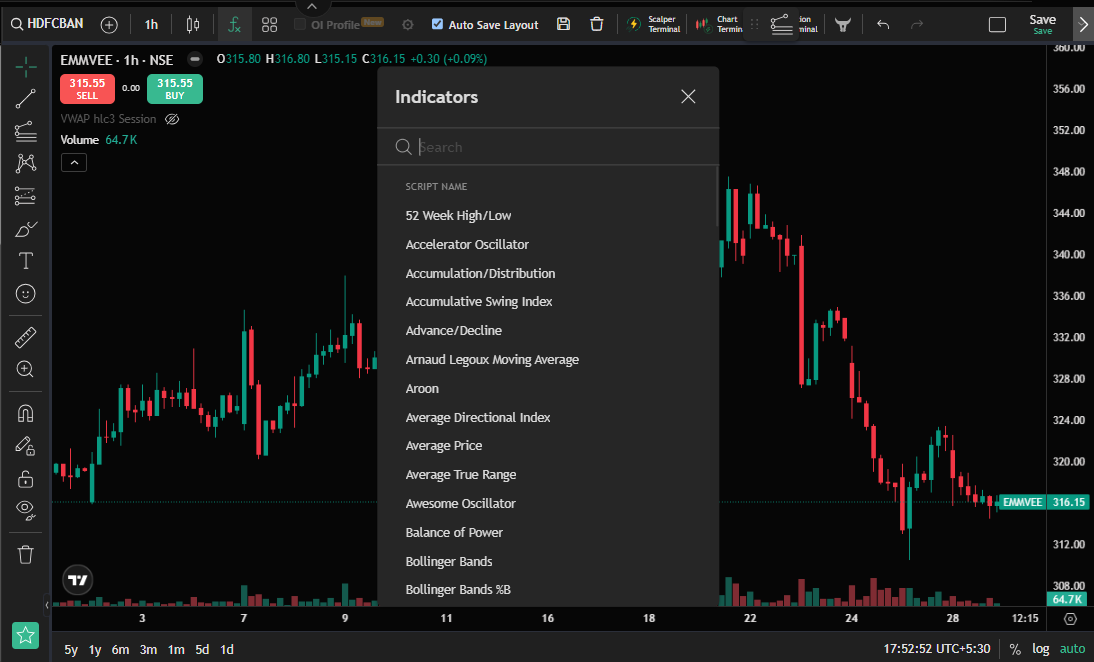Select the brush drawing tool

26,229
